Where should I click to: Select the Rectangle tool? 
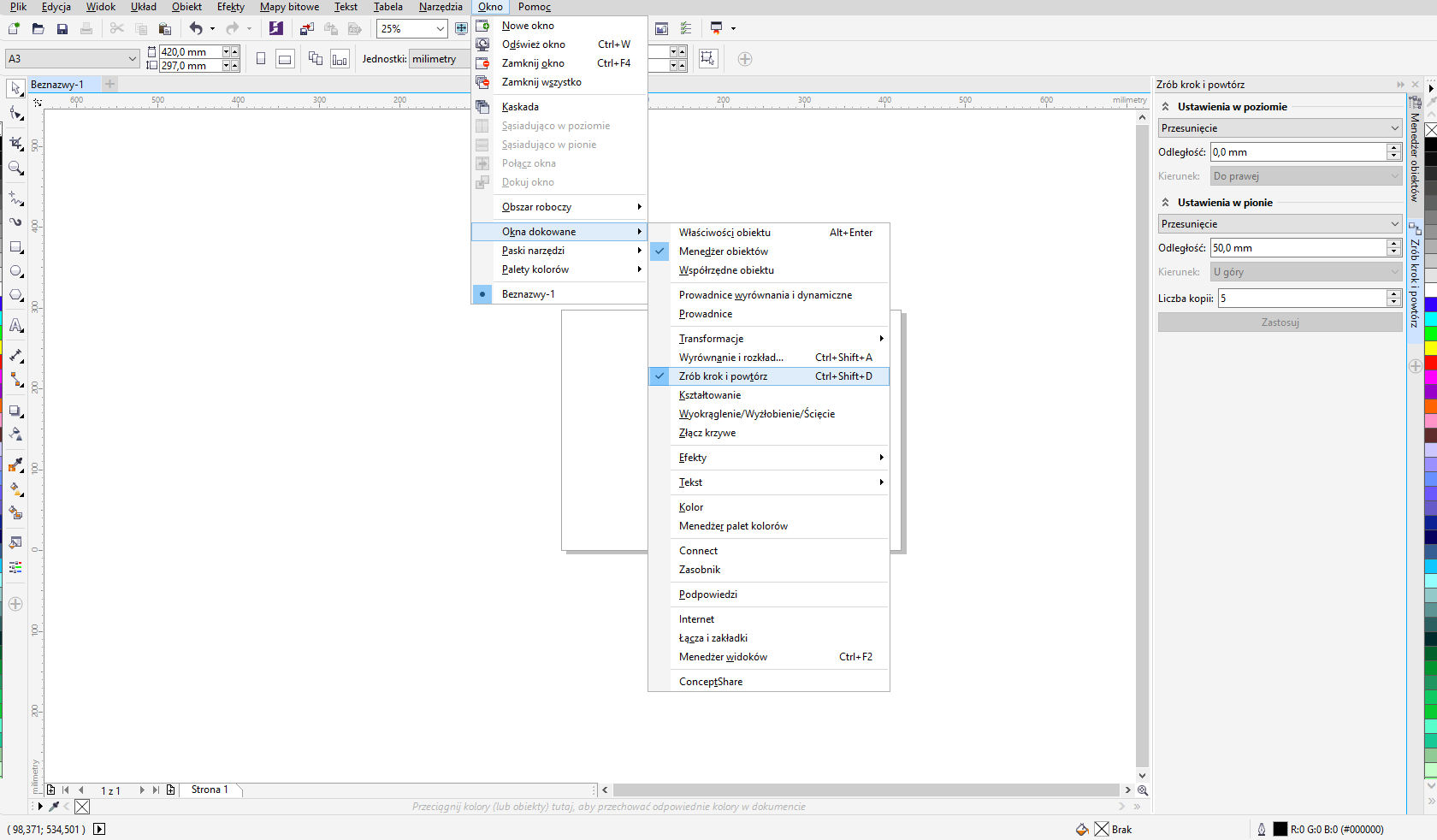pyautogui.click(x=15, y=247)
